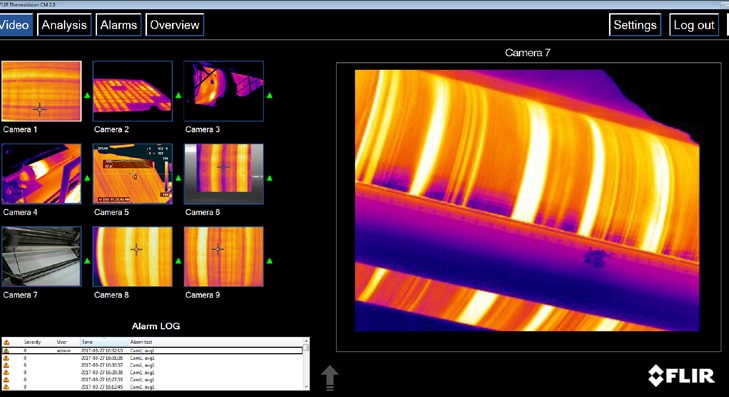Open the Analysis tab
Screen dimensions: 729x397
pos(64,25)
